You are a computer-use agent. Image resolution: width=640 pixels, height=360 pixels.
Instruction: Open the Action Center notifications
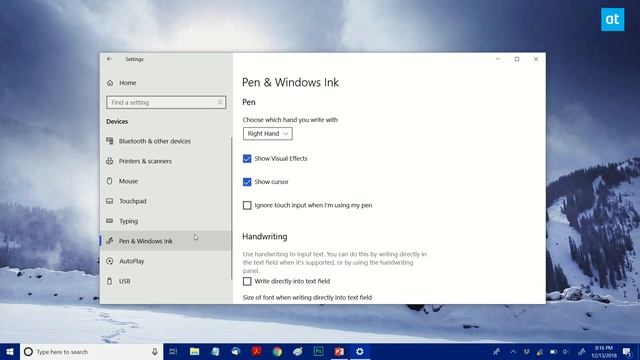click(627, 352)
